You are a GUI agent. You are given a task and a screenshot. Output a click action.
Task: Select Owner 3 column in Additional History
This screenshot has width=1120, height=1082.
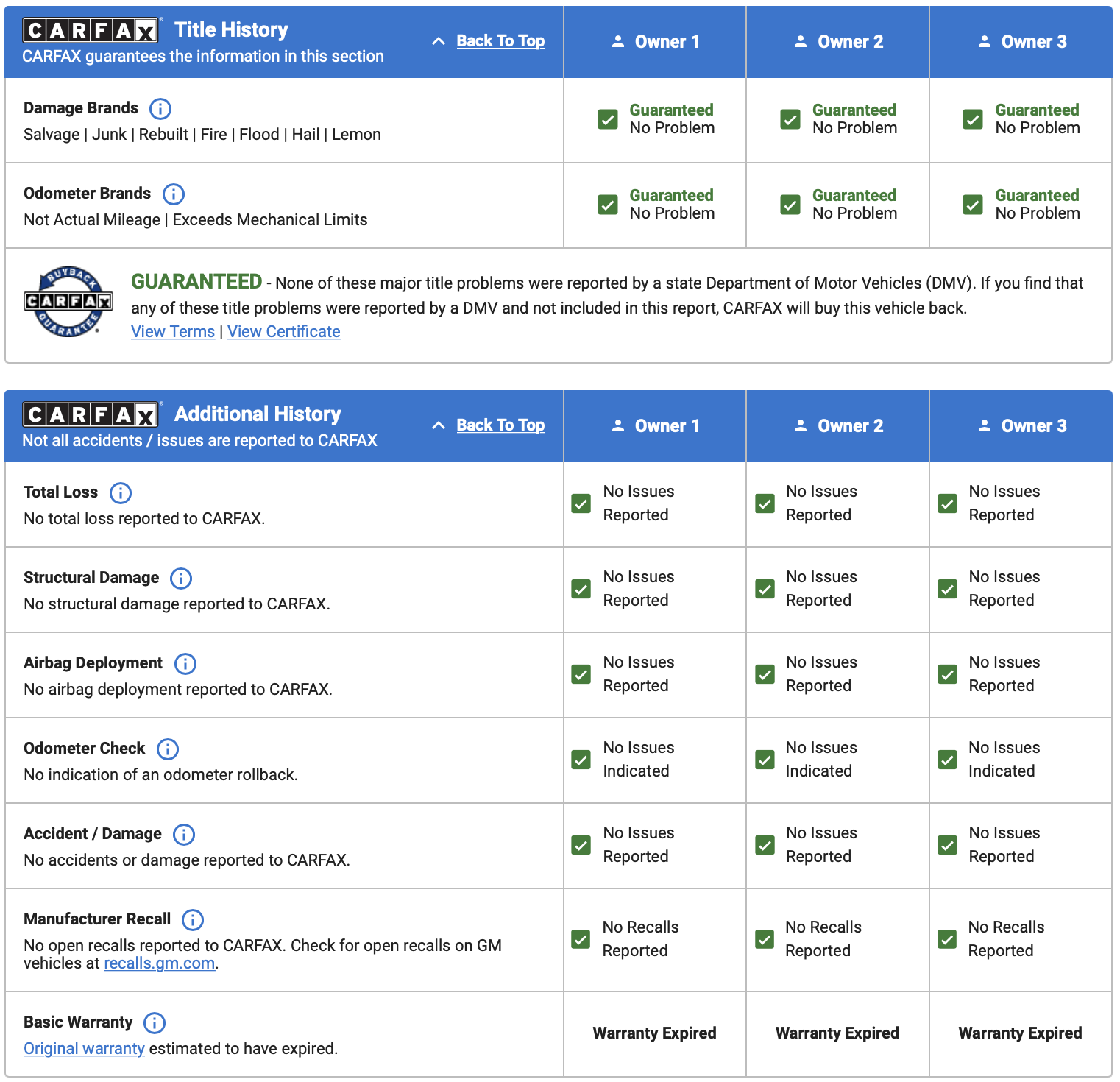pos(1021,426)
